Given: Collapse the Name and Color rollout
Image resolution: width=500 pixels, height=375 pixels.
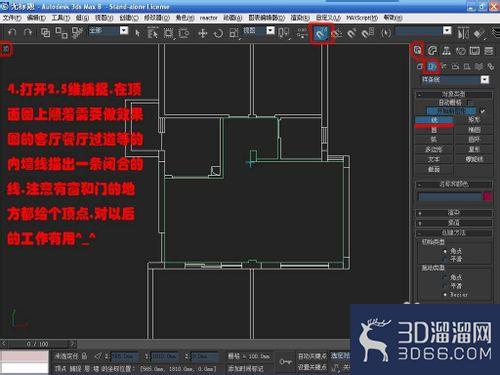Looking at the screenshot, I should point(454,184).
